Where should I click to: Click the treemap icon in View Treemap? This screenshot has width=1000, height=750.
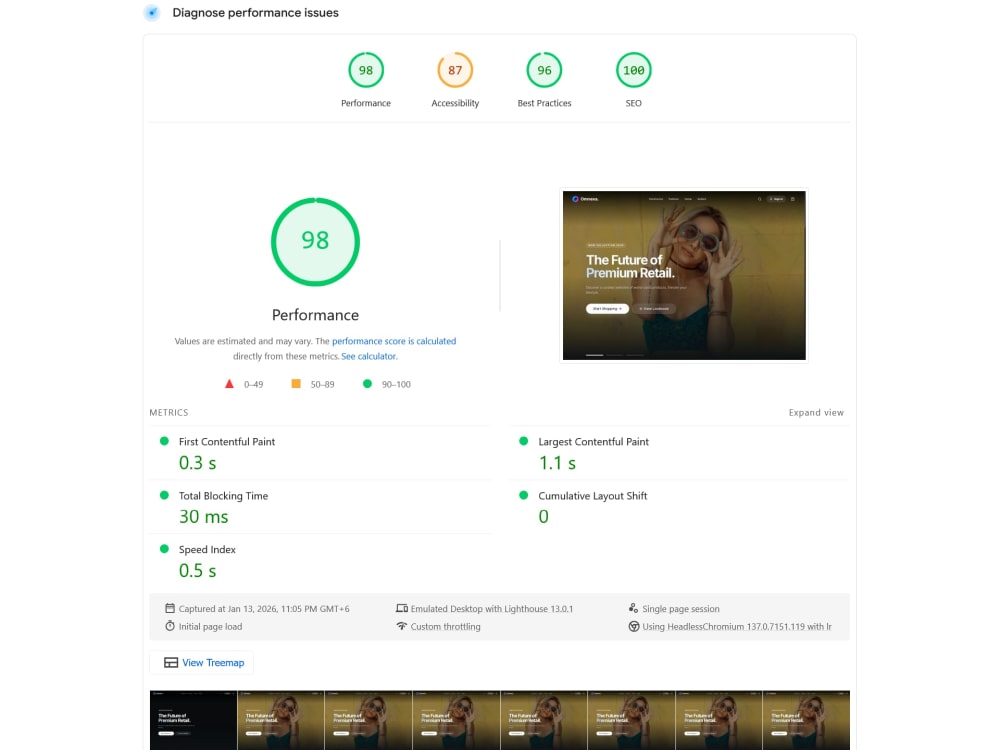171,663
